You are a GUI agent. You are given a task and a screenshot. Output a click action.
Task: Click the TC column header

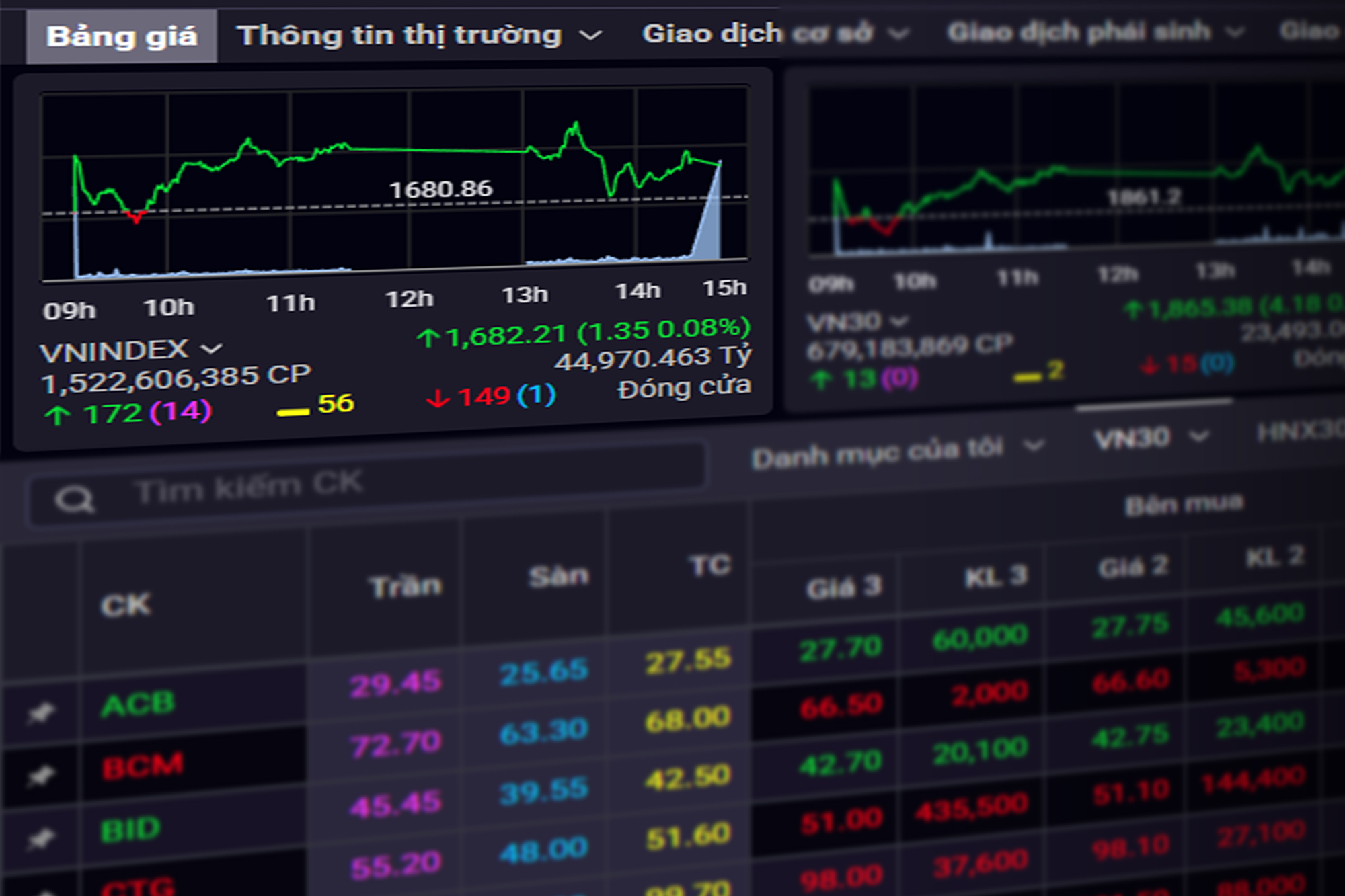[709, 565]
